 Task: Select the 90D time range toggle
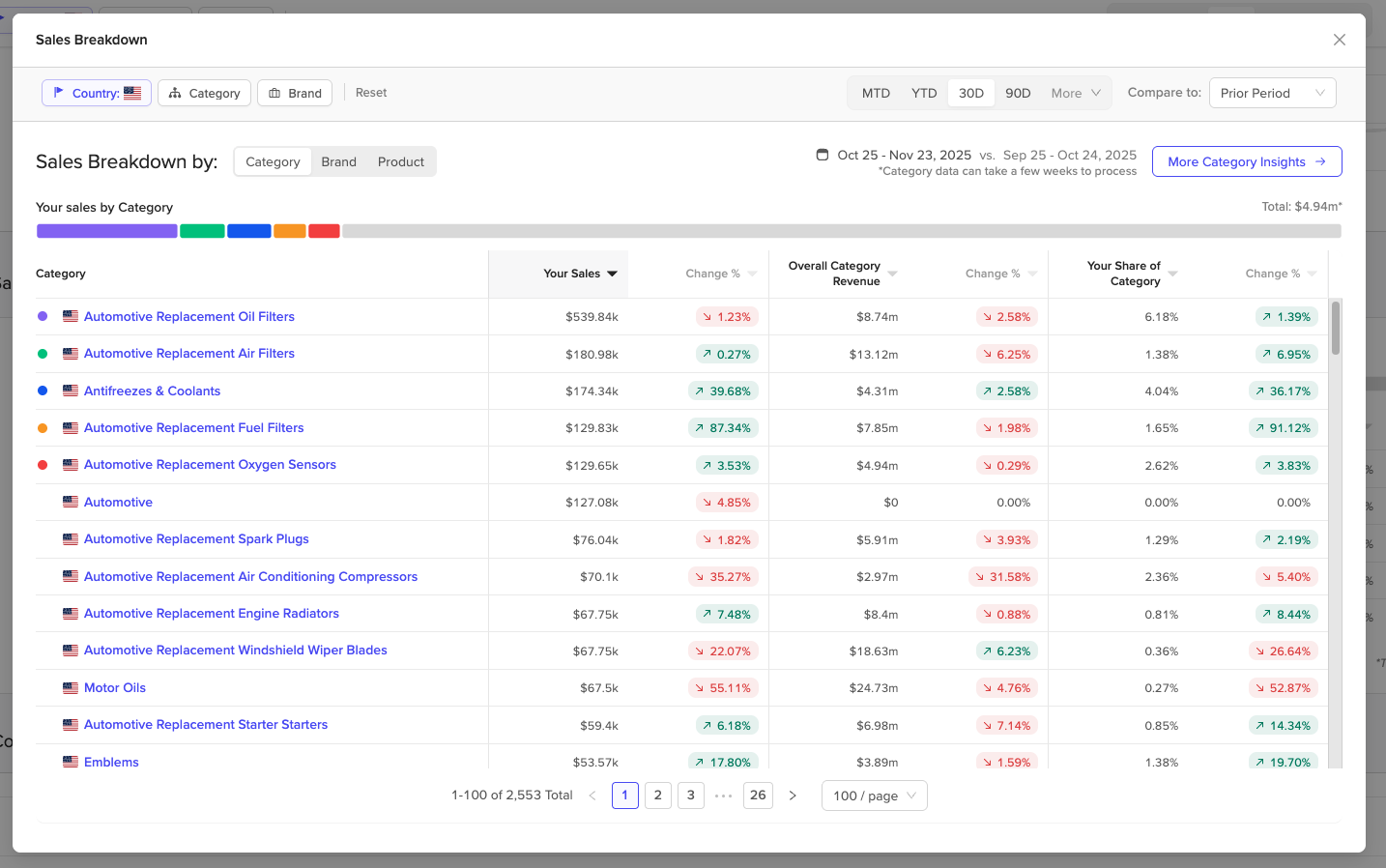[x=1018, y=93]
